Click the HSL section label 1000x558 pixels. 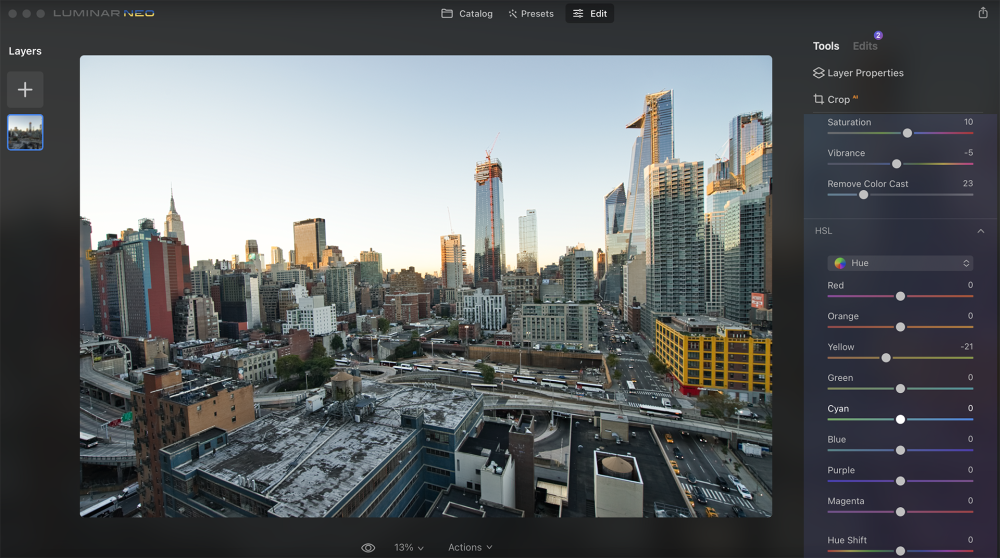tap(823, 231)
